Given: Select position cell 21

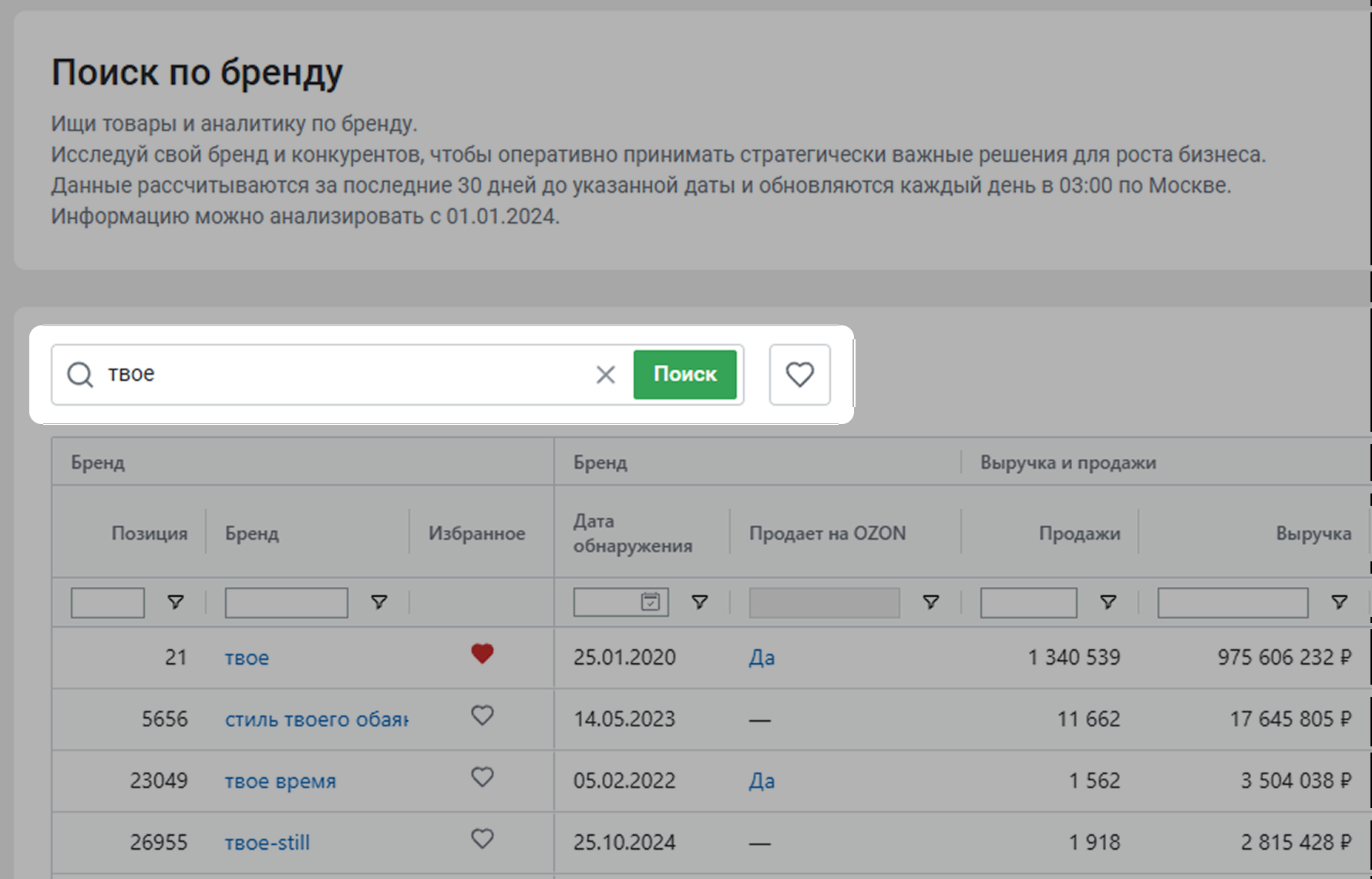Looking at the screenshot, I should 176,658.
